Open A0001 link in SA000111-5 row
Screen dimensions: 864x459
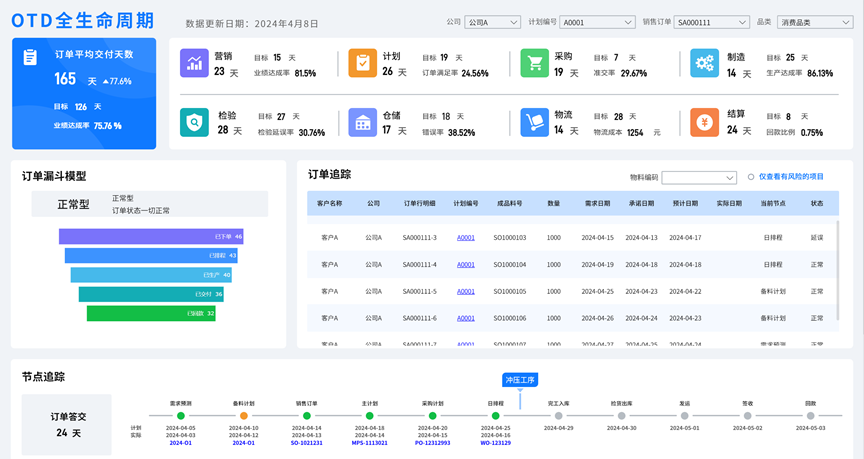click(x=466, y=291)
